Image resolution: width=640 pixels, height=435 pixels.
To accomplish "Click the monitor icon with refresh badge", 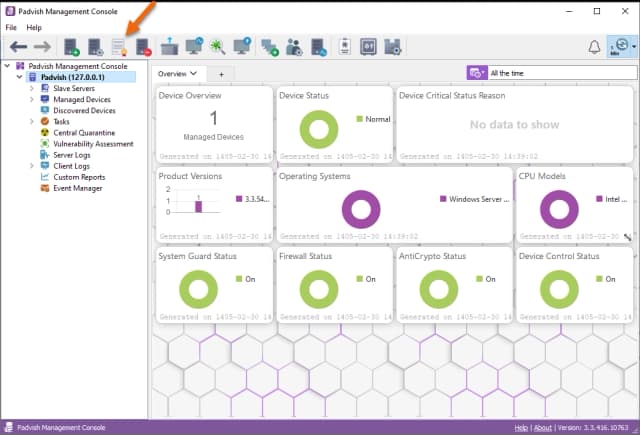I will (x=194, y=46).
